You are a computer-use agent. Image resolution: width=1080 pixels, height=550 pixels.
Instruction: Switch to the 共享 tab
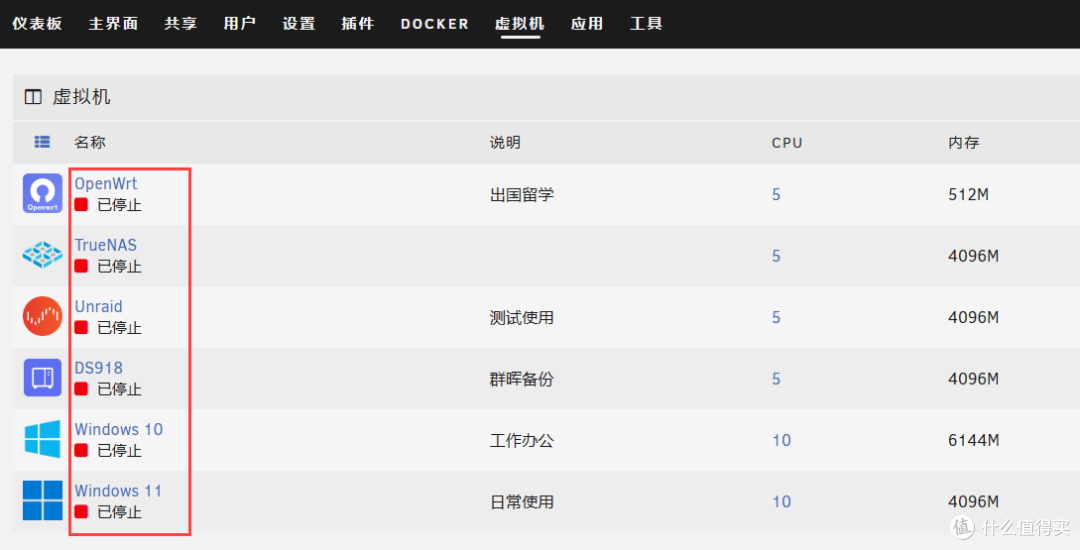(x=180, y=23)
